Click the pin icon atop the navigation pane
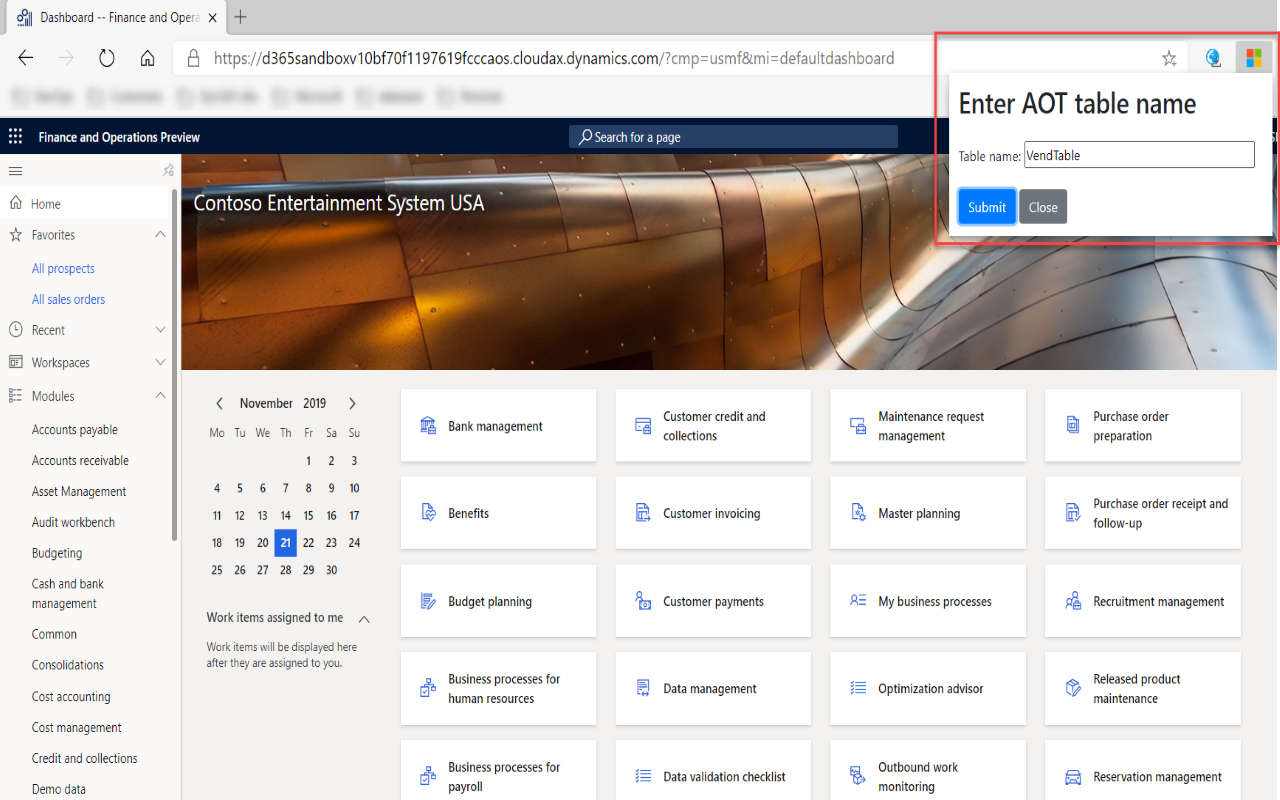 pos(168,171)
